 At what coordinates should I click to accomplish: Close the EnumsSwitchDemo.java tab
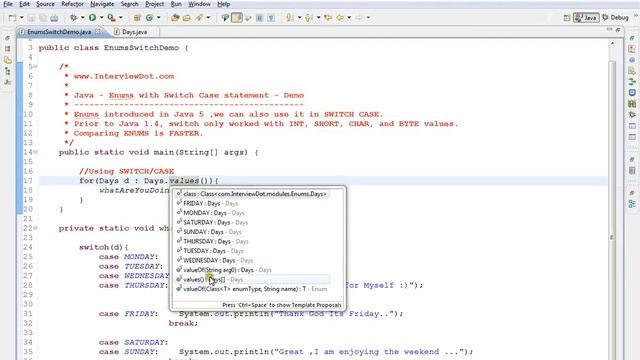pos(98,31)
